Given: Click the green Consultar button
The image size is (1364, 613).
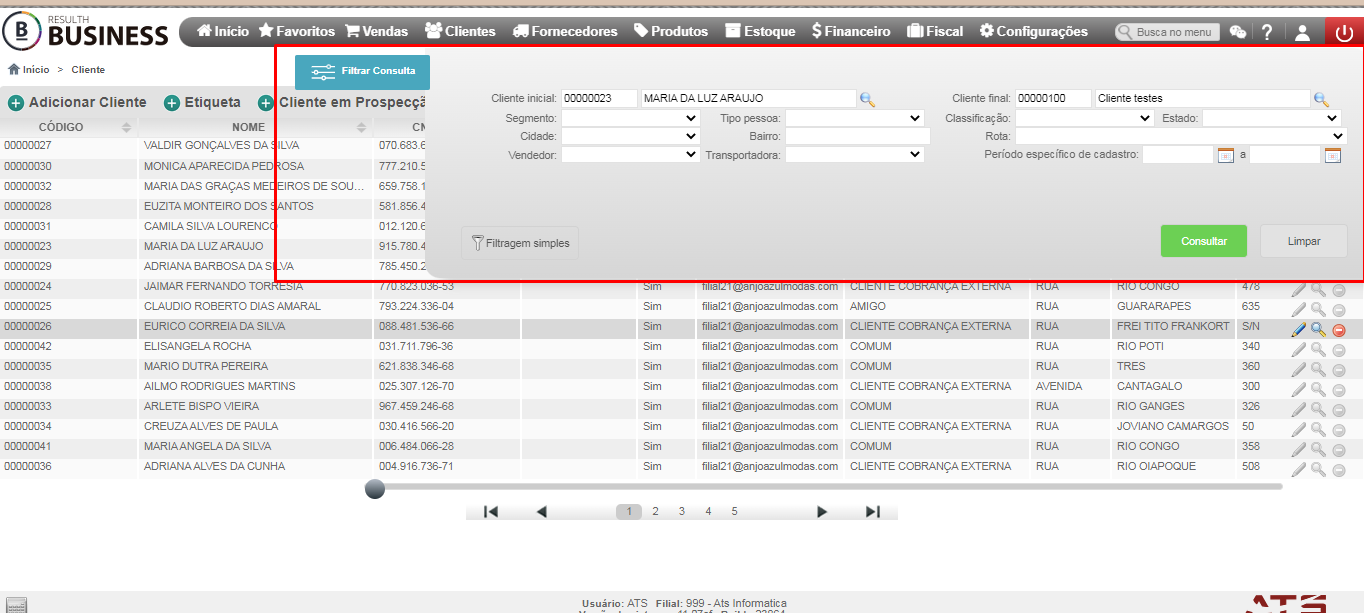Looking at the screenshot, I should tap(1204, 241).
